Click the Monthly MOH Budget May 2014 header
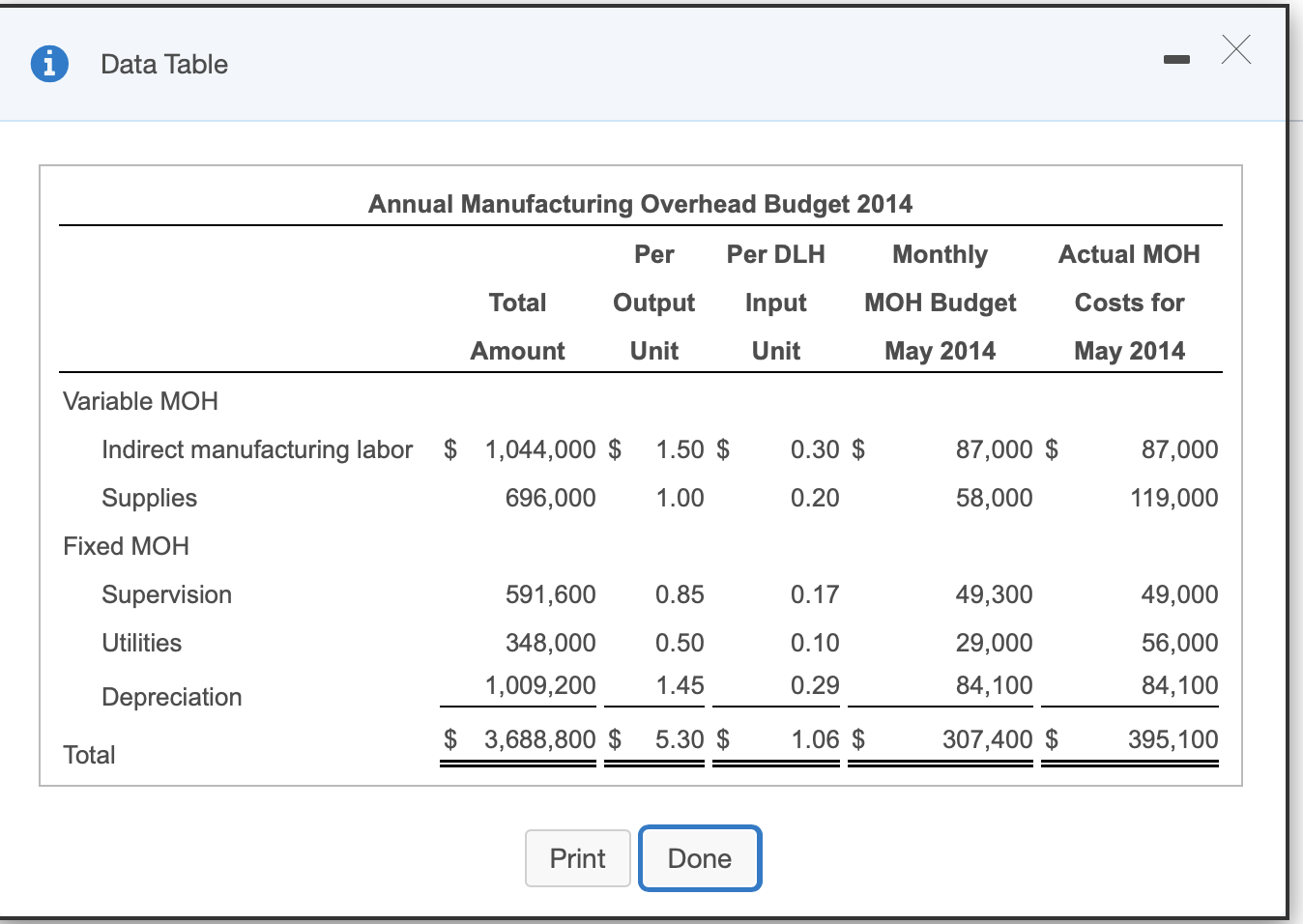 [941, 303]
